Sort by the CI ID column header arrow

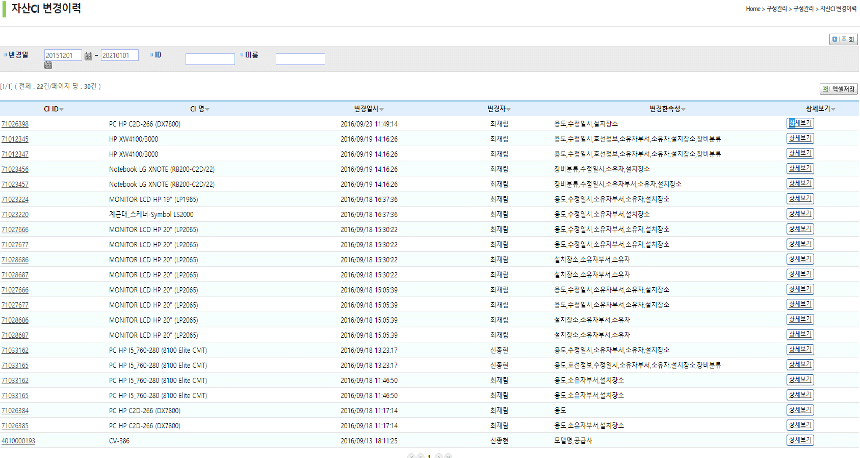pyautogui.click(x=62, y=108)
